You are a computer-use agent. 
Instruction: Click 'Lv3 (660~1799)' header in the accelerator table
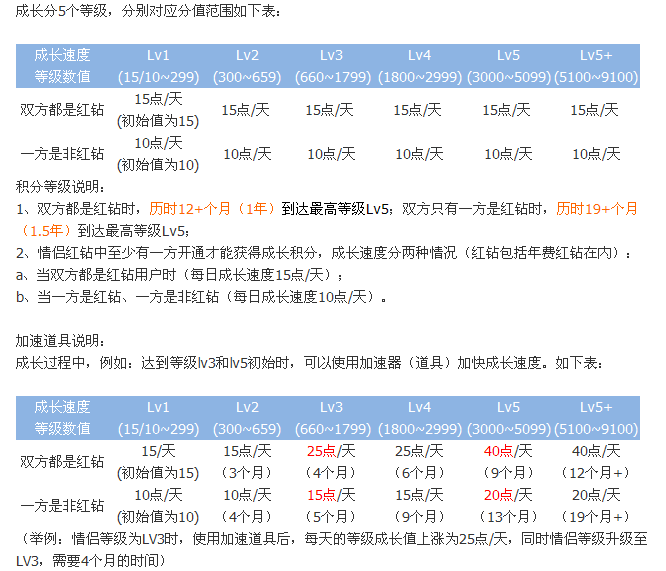click(332, 418)
